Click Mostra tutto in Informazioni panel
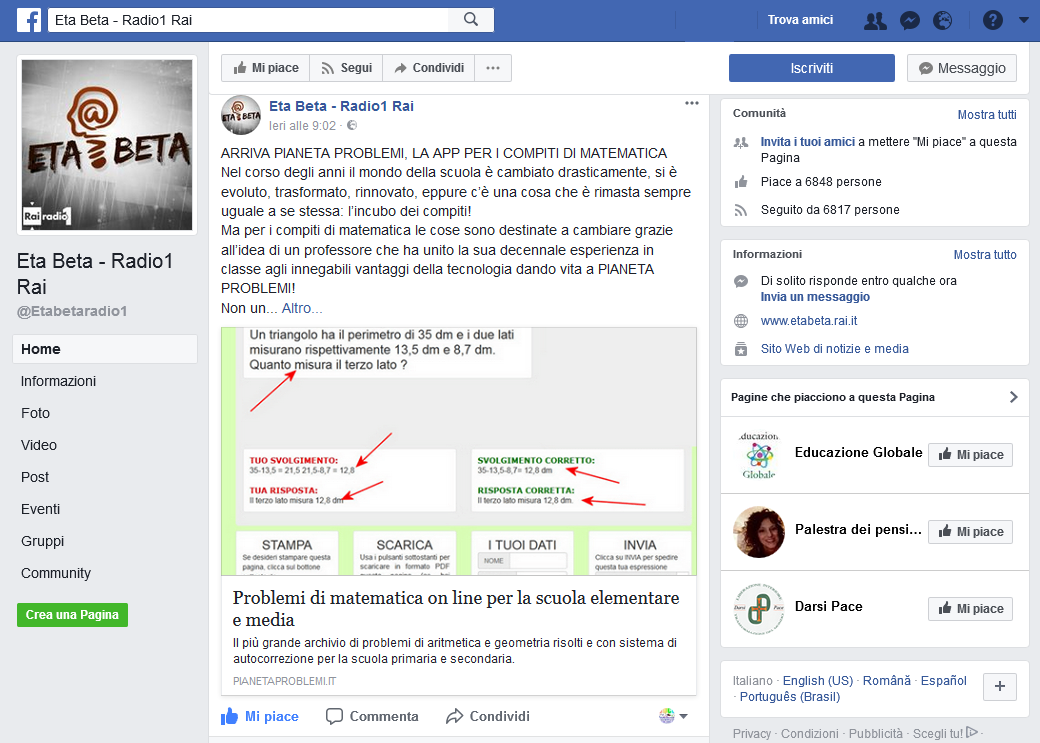This screenshot has width=1040, height=743. (985, 255)
